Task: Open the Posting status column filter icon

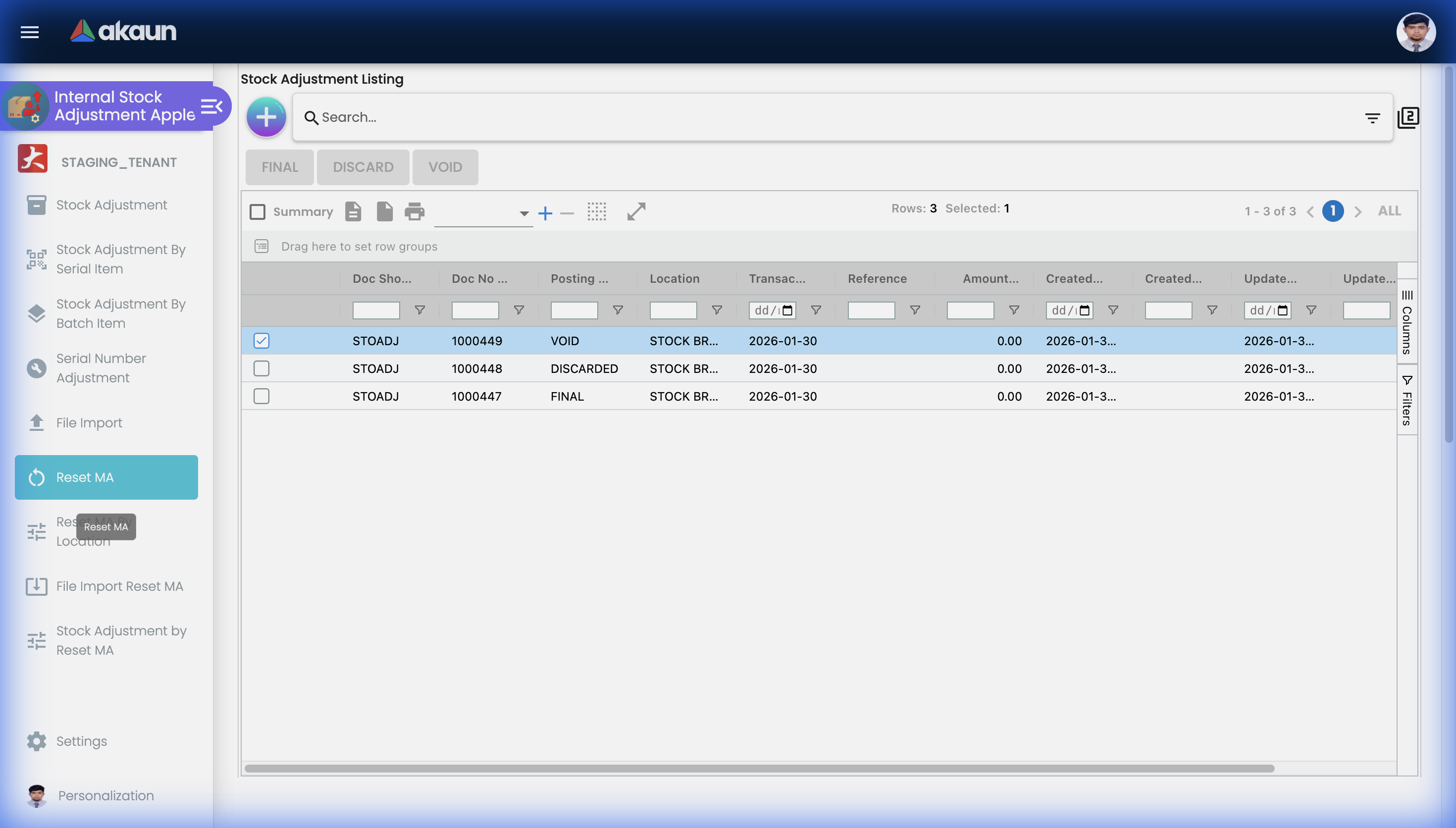Action: (618, 310)
